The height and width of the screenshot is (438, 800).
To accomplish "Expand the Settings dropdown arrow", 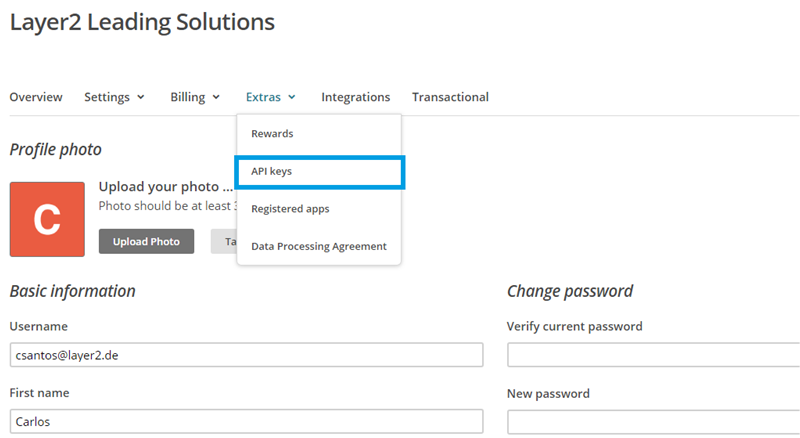I will point(141,98).
